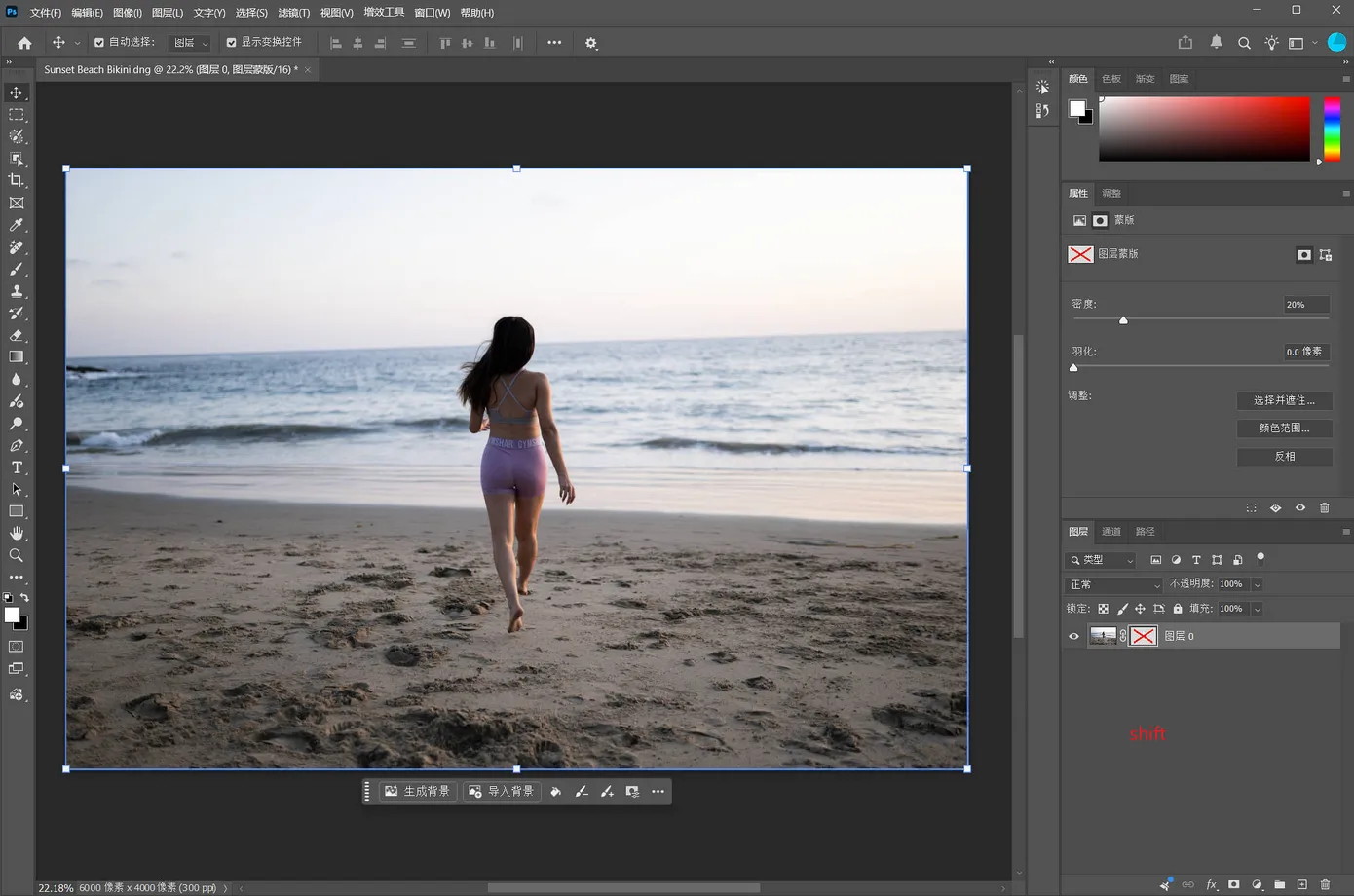Select the Brush tool
This screenshot has height=896, width=1354.
(x=17, y=270)
